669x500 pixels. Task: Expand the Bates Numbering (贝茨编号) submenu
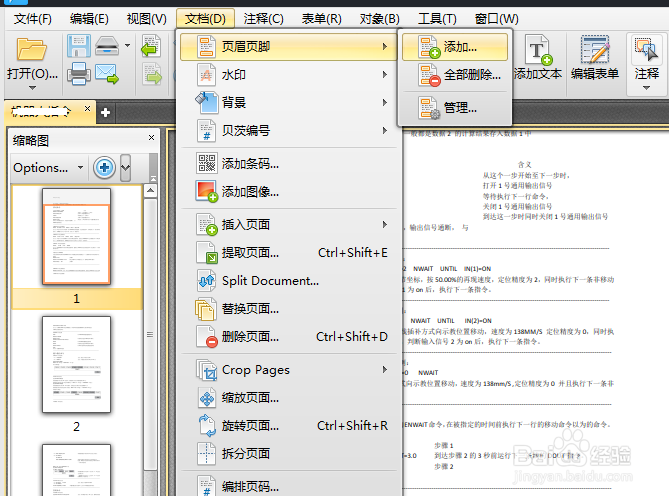coord(289,131)
